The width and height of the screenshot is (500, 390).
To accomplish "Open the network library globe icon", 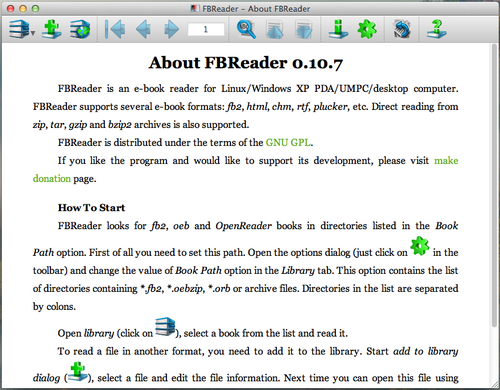I will coord(80,29).
